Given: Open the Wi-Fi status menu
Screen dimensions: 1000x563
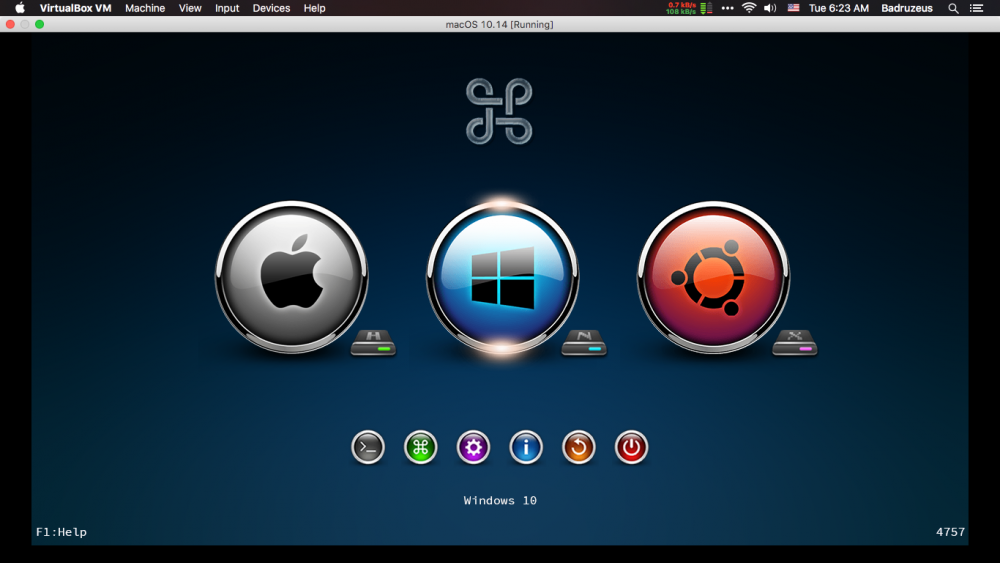Looking at the screenshot, I should click(749, 8).
